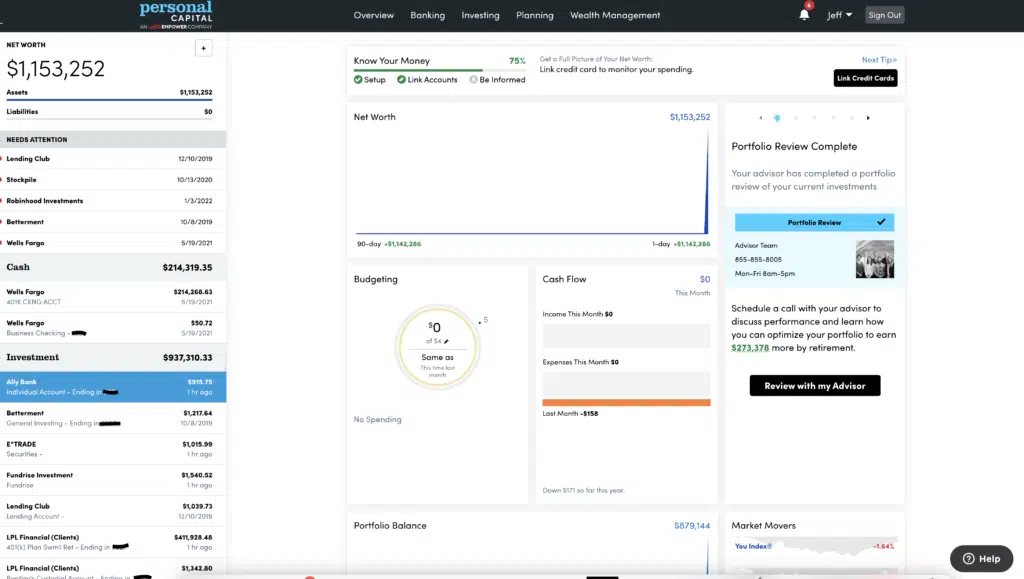Click Review with my Advisor button
Image resolution: width=1024 pixels, height=579 pixels.
[x=814, y=385]
